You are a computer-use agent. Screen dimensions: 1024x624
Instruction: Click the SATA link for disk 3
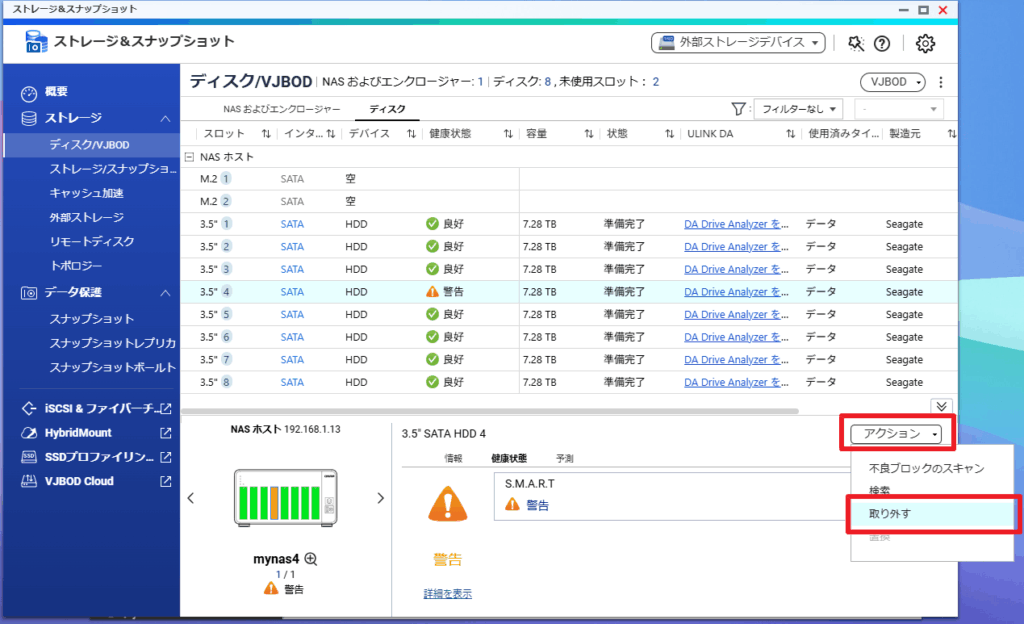pos(292,269)
